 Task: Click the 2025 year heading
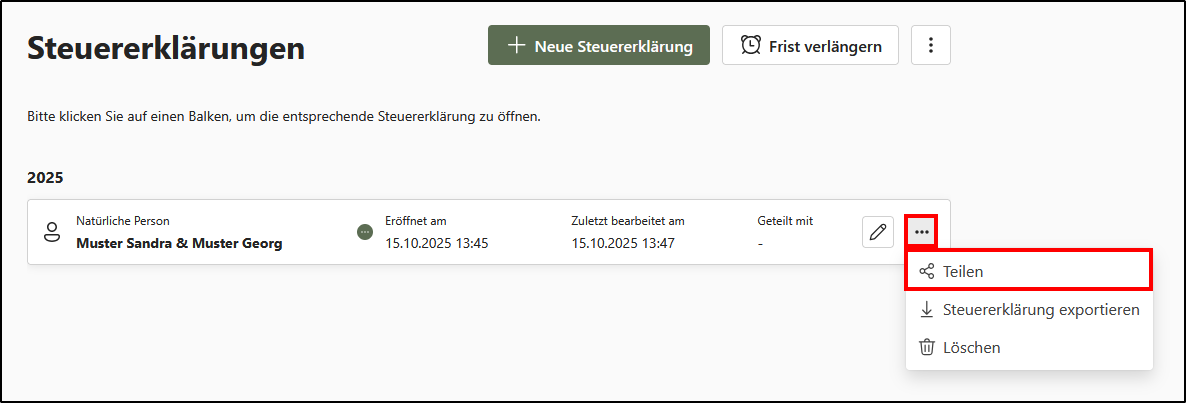pos(45,178)
